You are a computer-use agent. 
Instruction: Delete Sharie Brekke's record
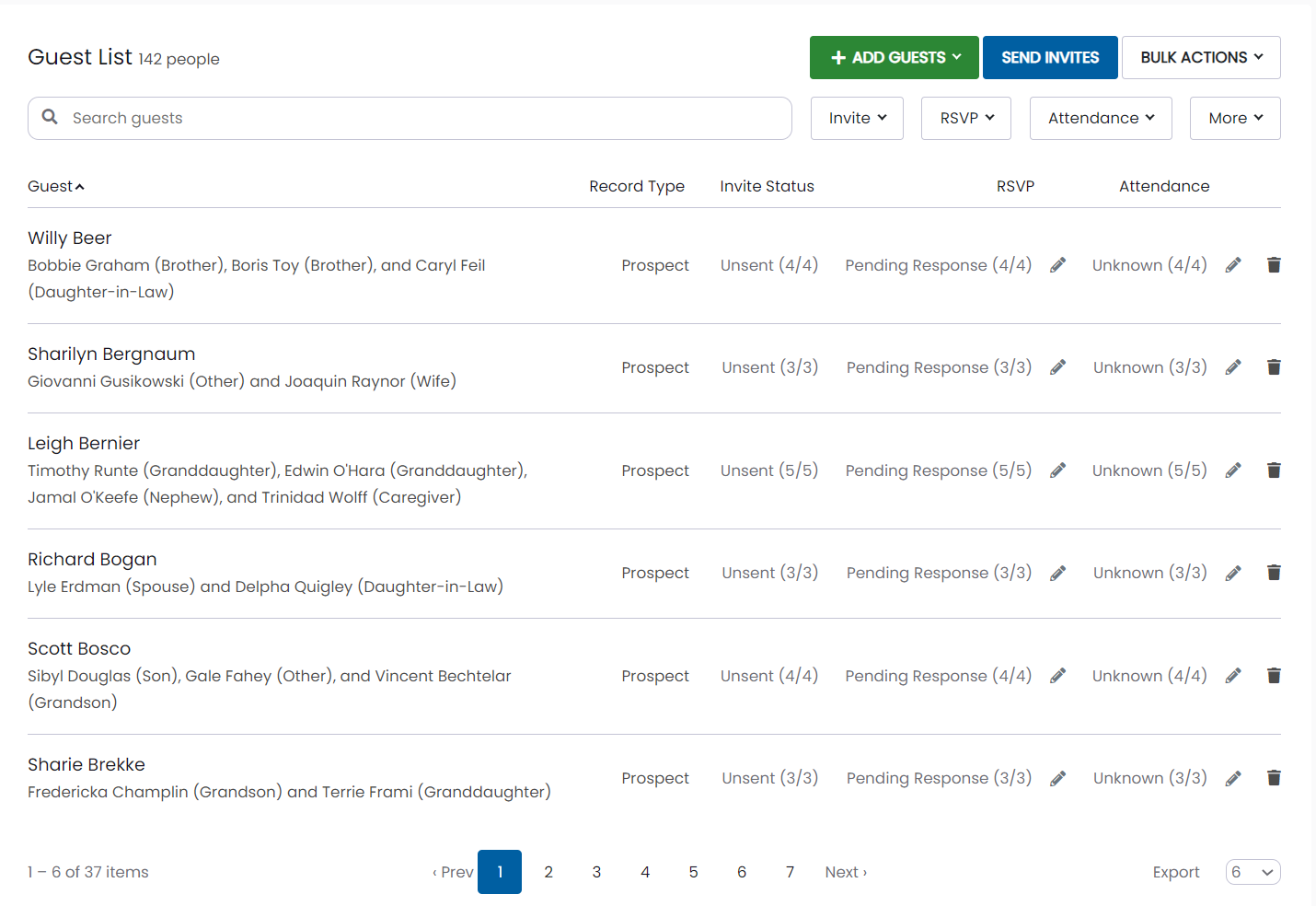point(1274,778)
